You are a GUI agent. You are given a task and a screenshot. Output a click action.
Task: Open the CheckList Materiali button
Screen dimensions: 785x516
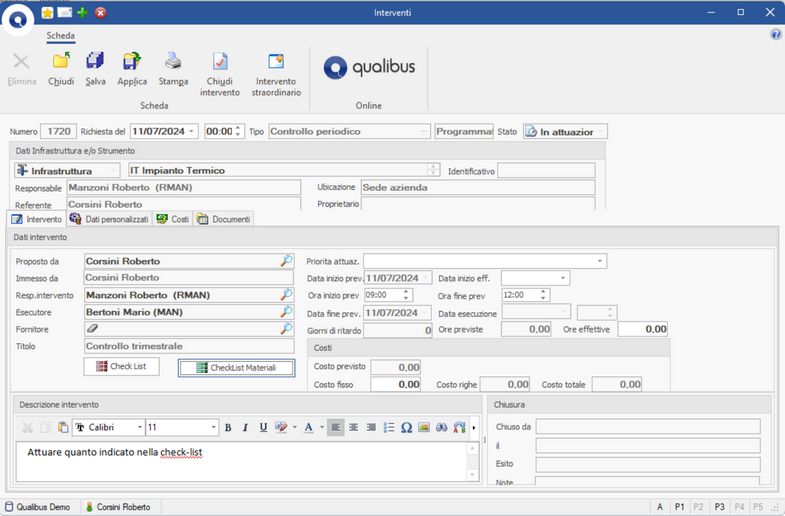pos(236,368)
